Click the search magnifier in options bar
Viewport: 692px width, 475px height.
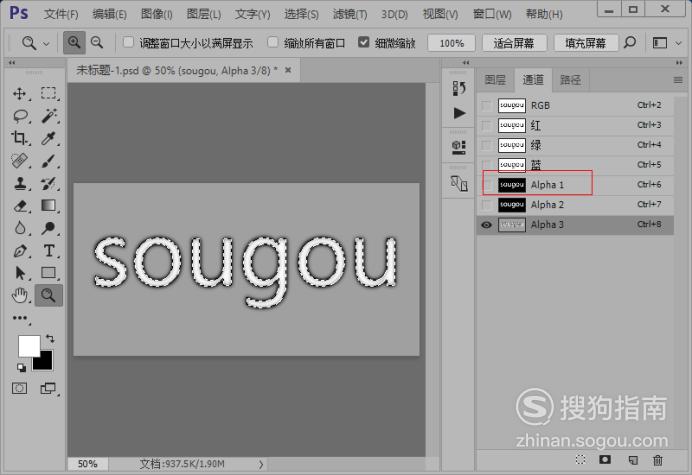point(630,43)
